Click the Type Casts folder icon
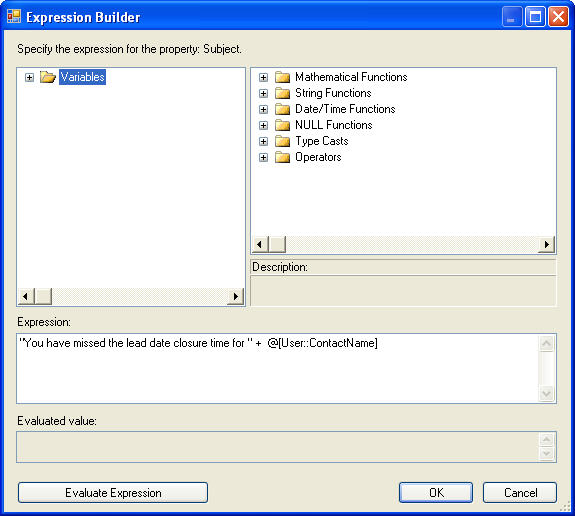Viewport: 575px width, 516px height. tap(282, 141)
